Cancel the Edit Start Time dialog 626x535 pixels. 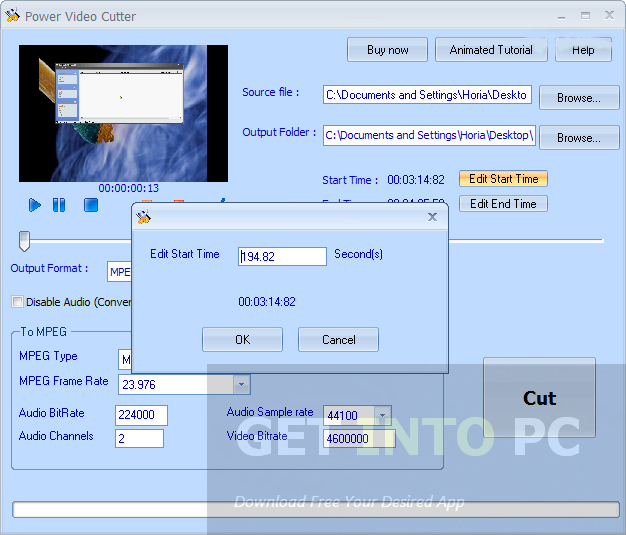click(x=338, y=340)
